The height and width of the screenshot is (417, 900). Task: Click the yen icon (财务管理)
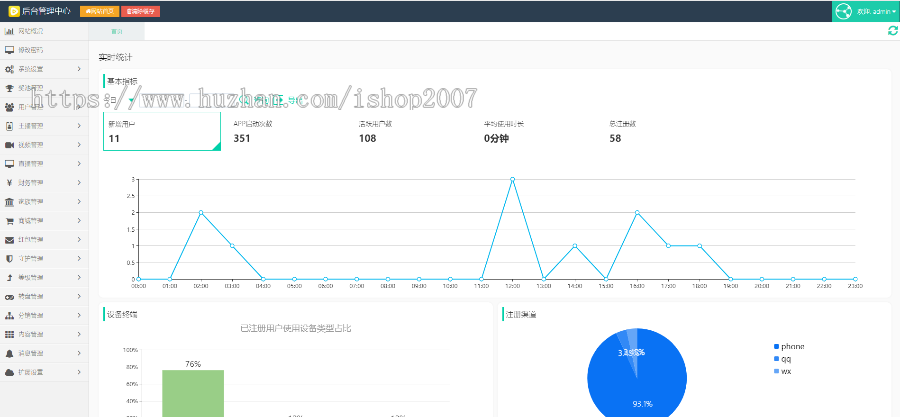click(x=9, y=182)
